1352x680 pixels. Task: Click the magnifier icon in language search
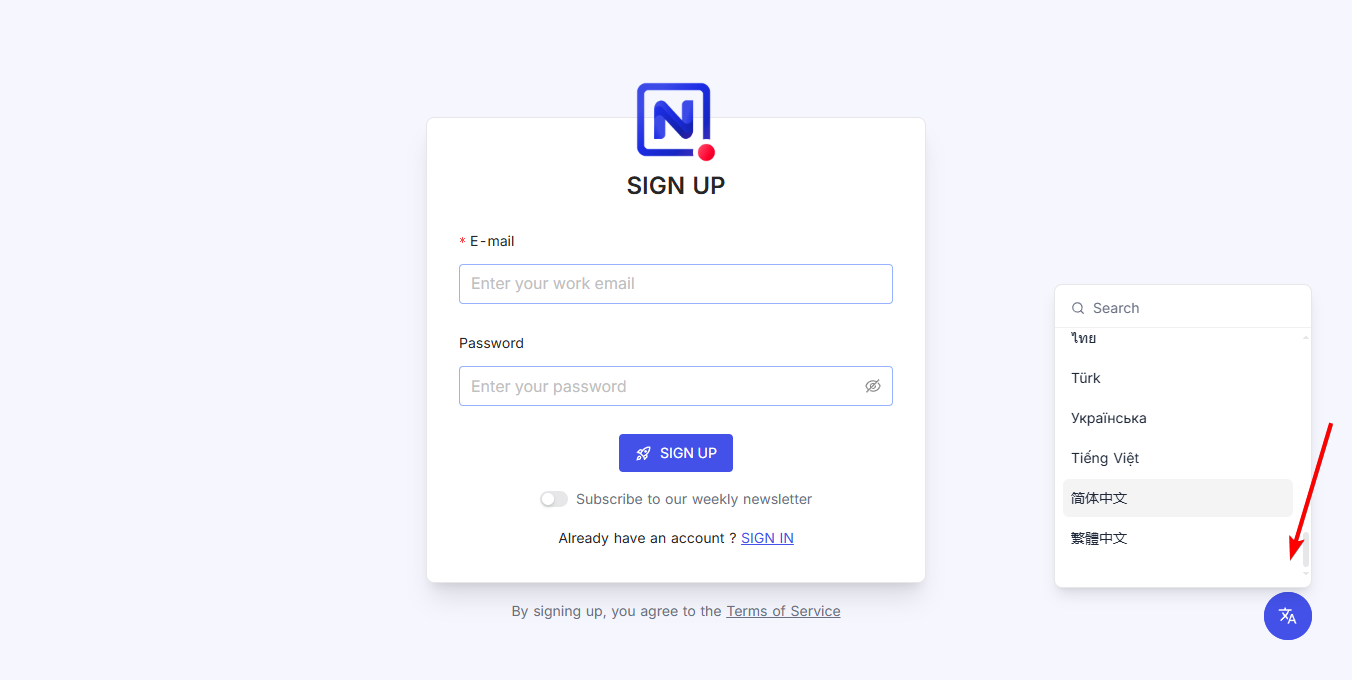(x=1078, y=308)
